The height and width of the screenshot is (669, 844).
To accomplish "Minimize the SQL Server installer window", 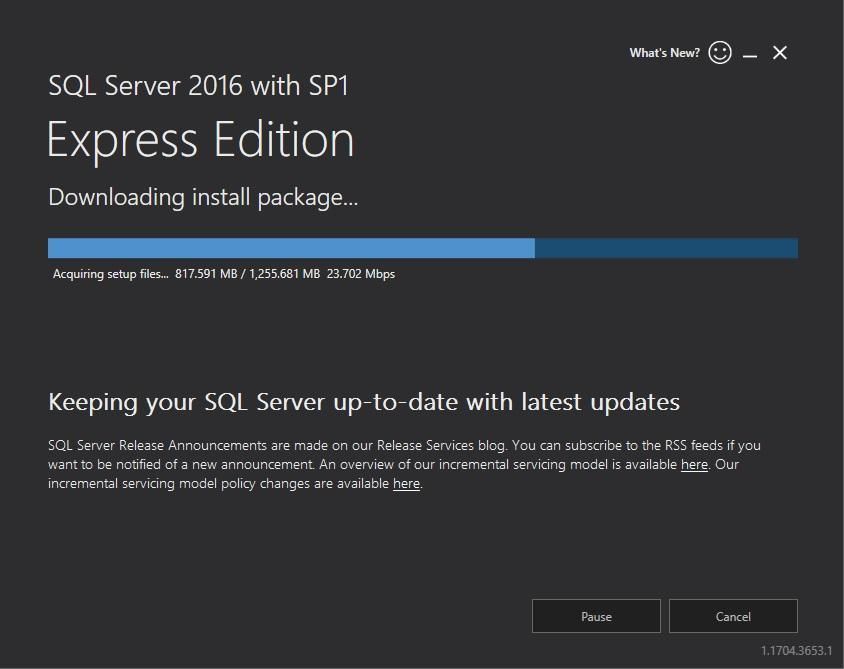I will coord(750,54).
